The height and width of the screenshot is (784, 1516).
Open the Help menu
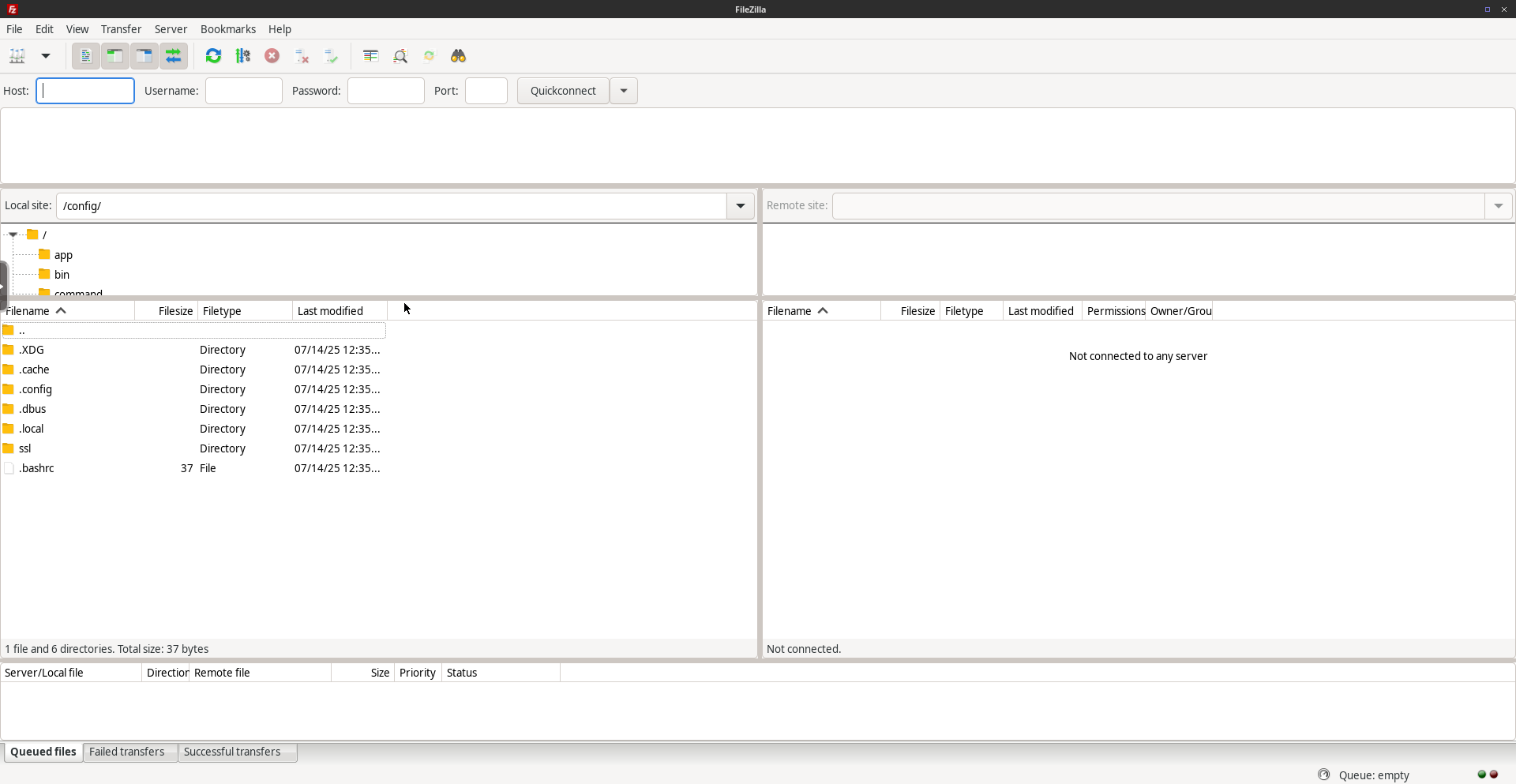280,29
